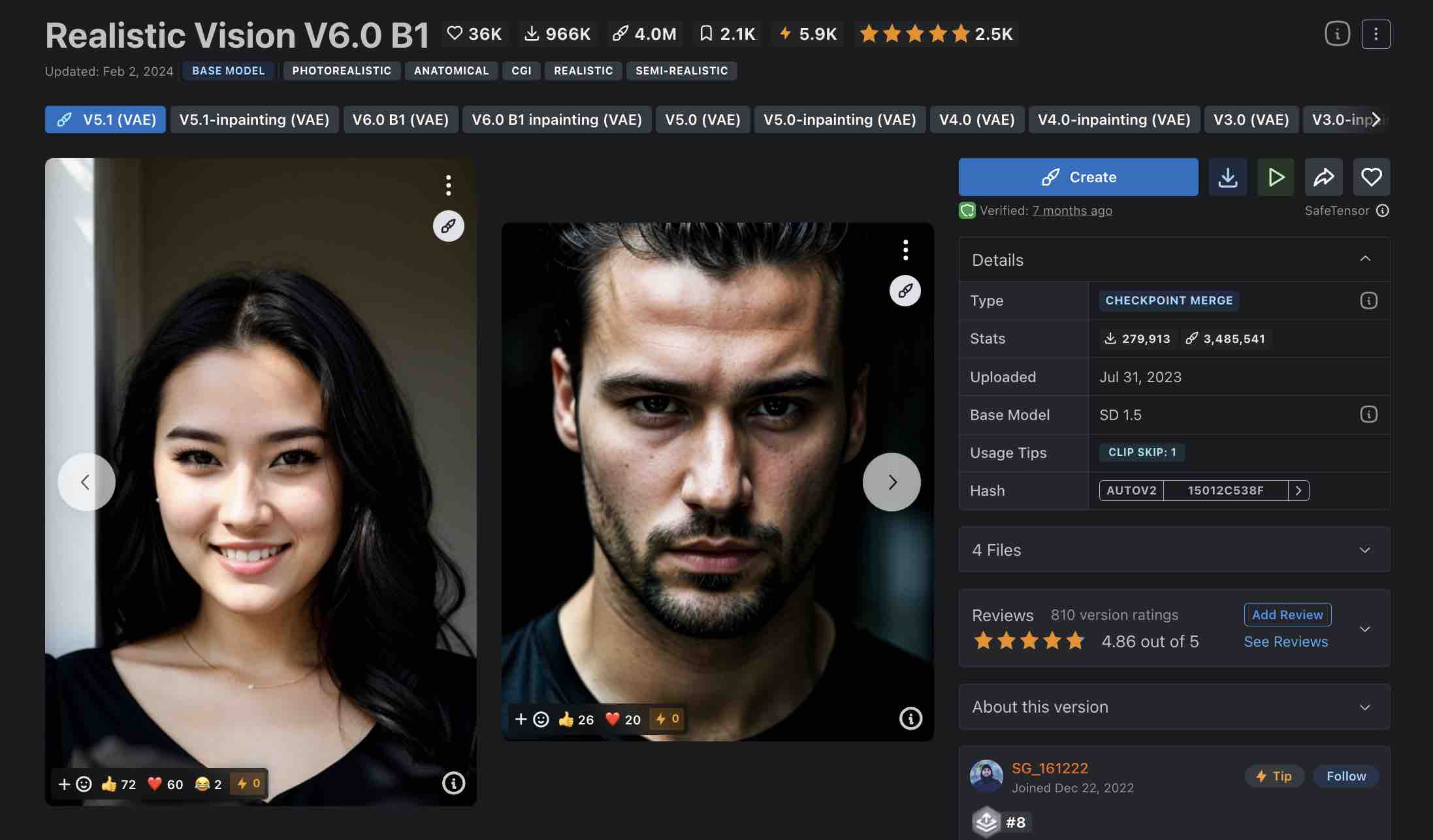Click the Share model icon
The width and height of the screenshot is (1433, 840).
[1323, 176]
